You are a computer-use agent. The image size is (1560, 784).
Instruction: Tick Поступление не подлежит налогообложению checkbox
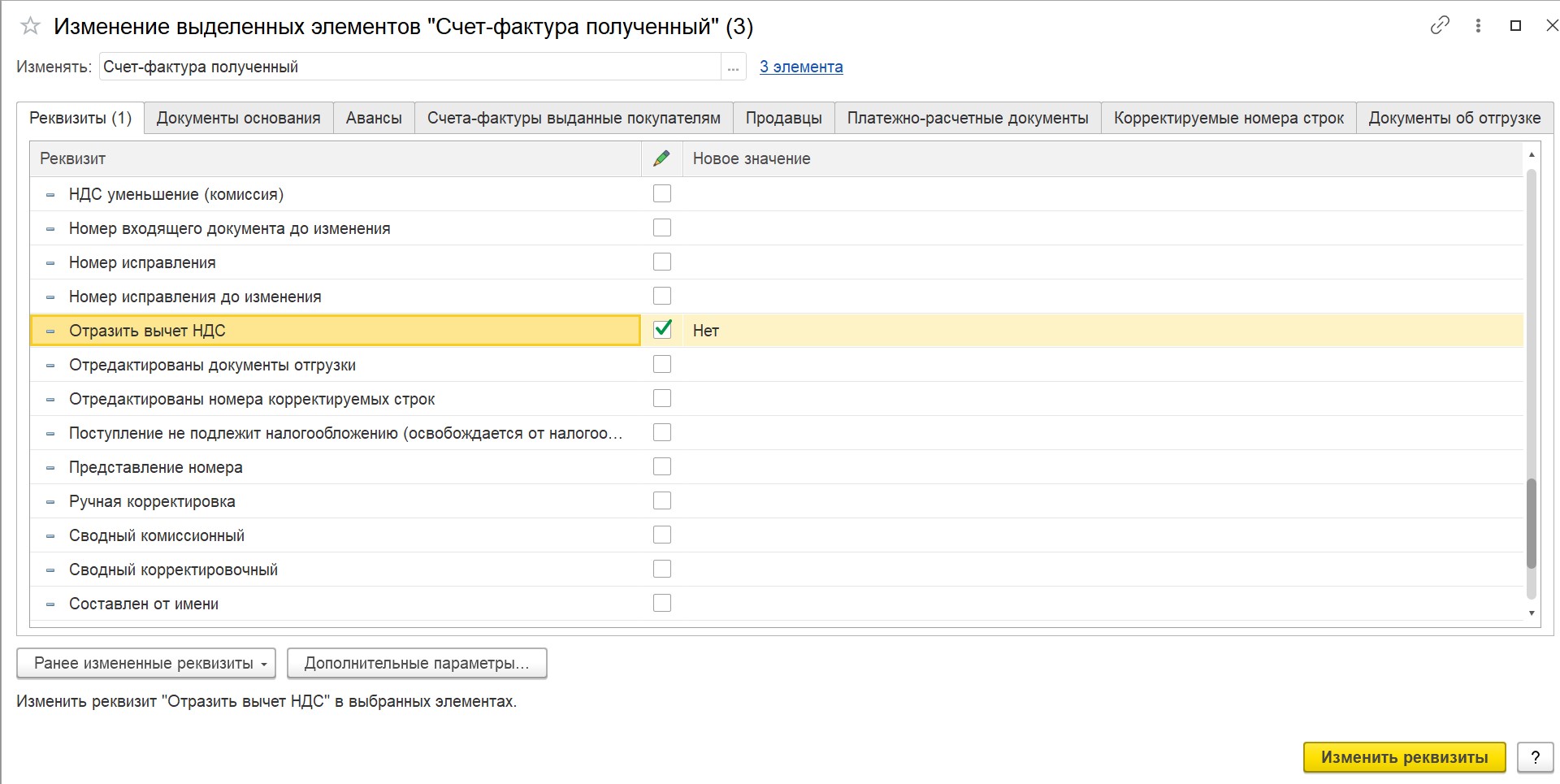click(x=662, y=432)
